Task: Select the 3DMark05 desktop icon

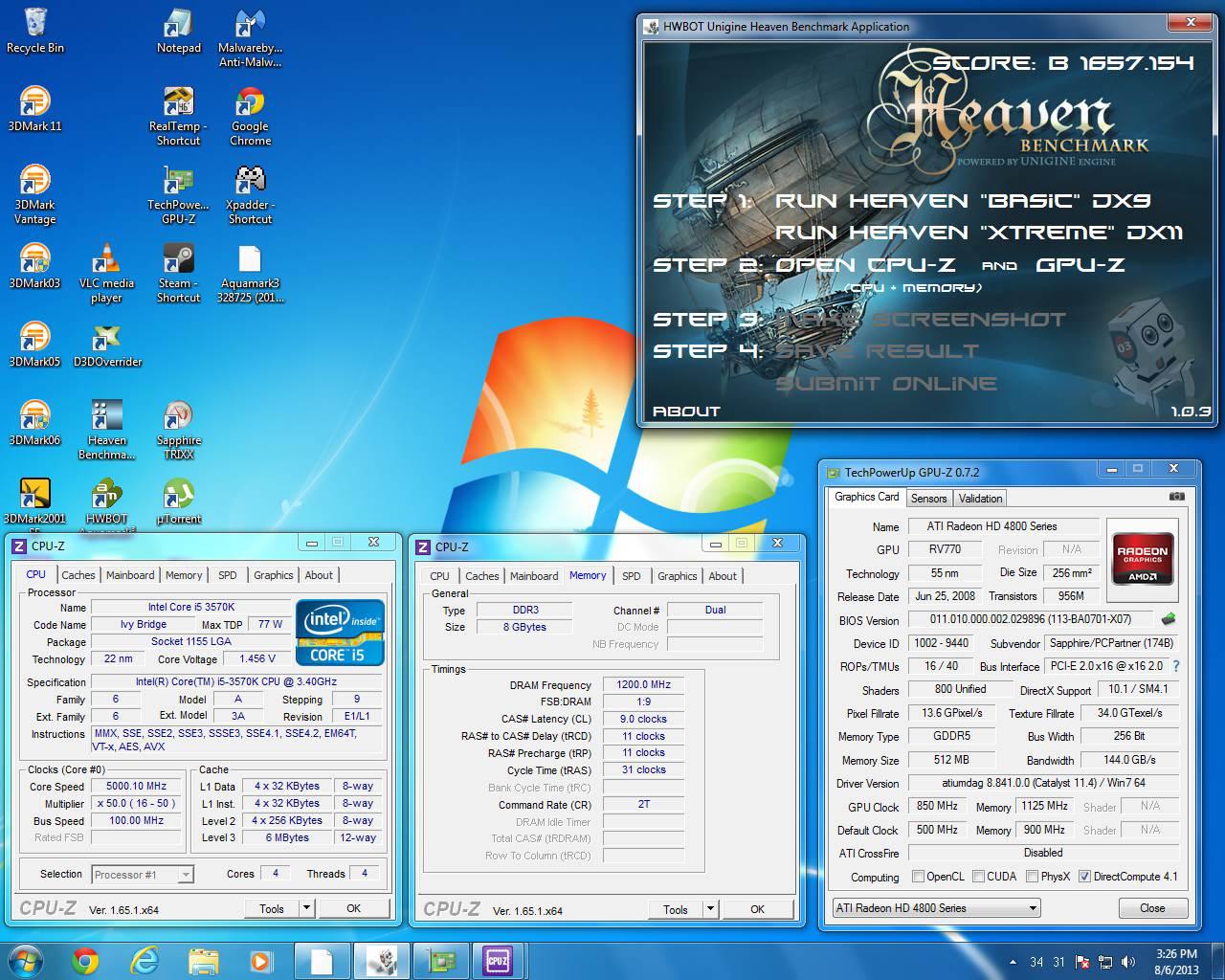Action: coord(35,345)
